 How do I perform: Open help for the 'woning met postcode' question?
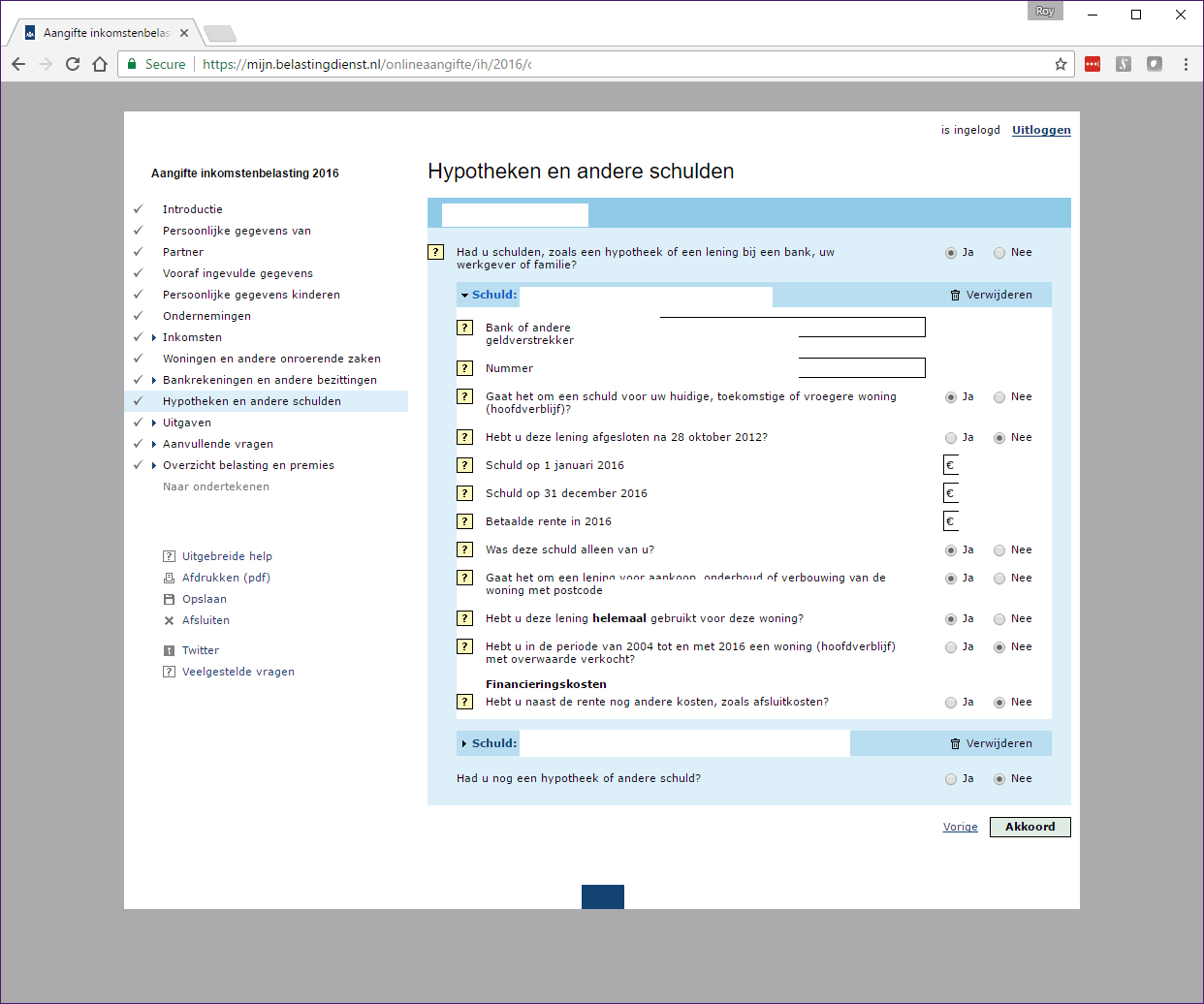[464, 578]
